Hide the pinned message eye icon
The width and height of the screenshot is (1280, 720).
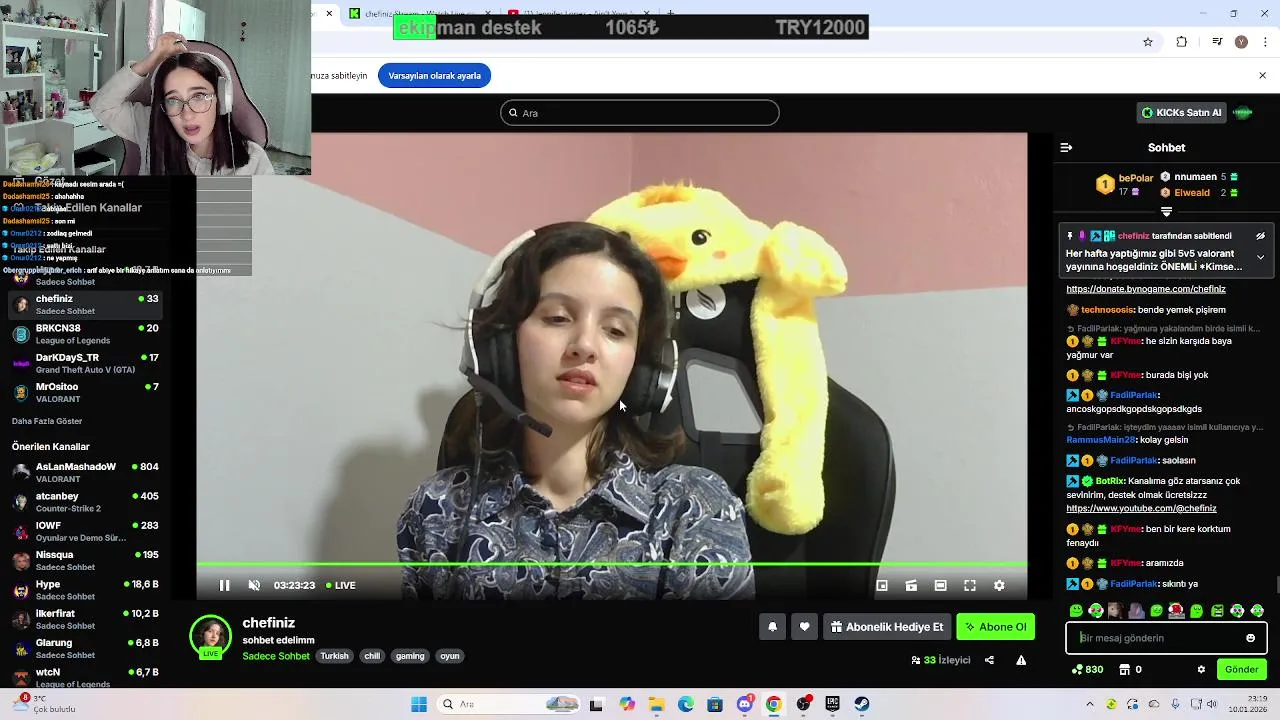click(x=1260, y=237)
